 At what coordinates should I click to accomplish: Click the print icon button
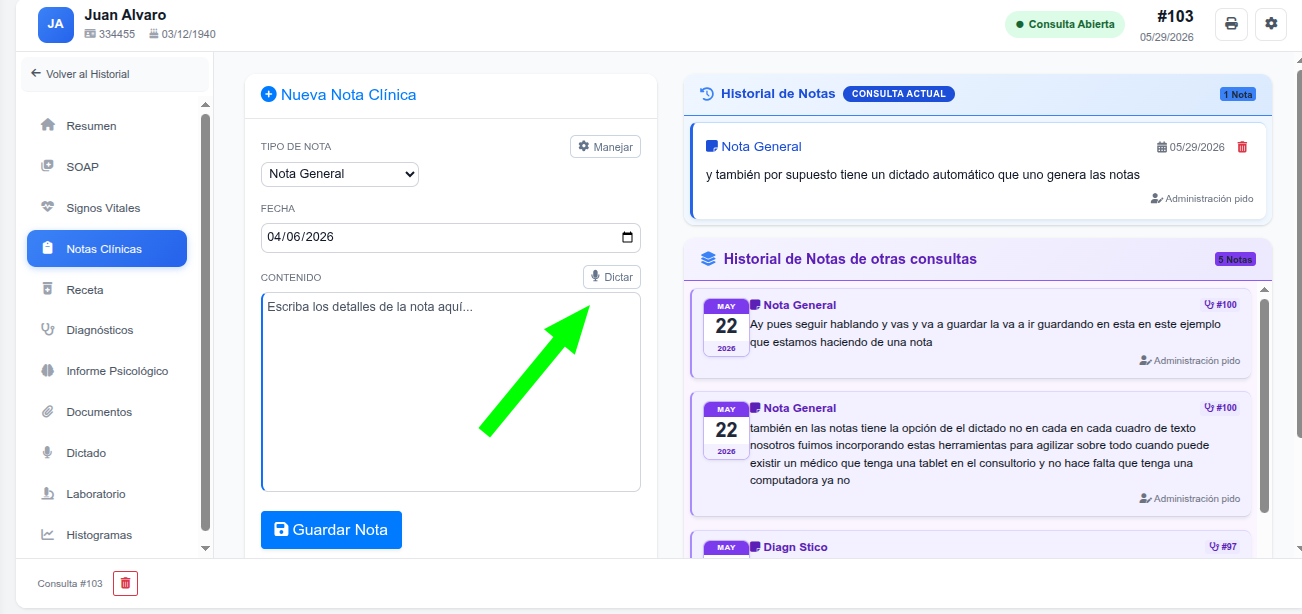pos(1231,24)
